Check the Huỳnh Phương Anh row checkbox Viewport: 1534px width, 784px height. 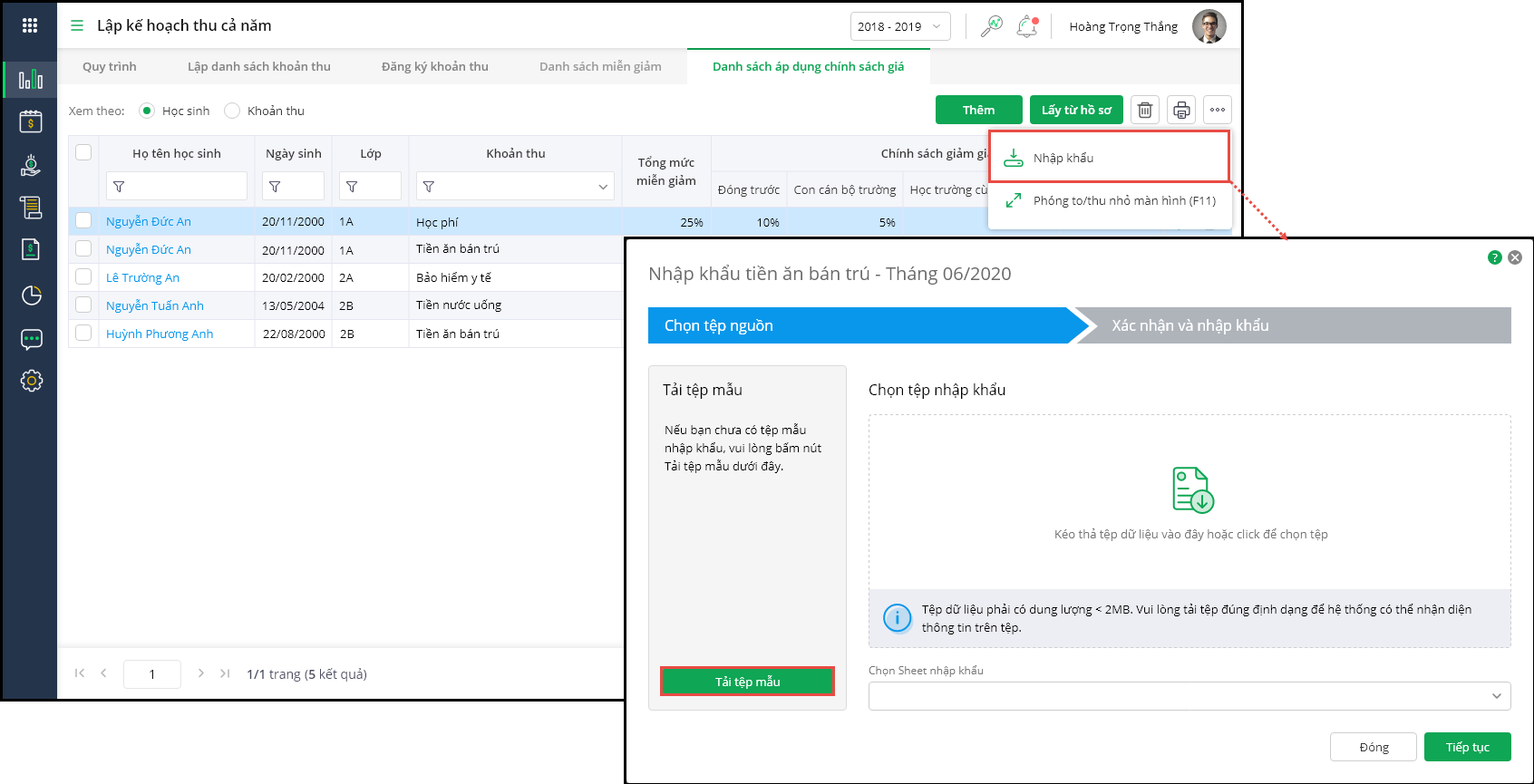tap(83, 333)
